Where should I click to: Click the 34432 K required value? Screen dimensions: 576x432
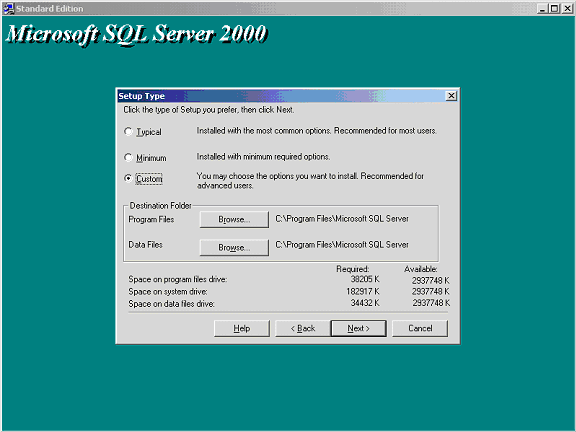365,303
